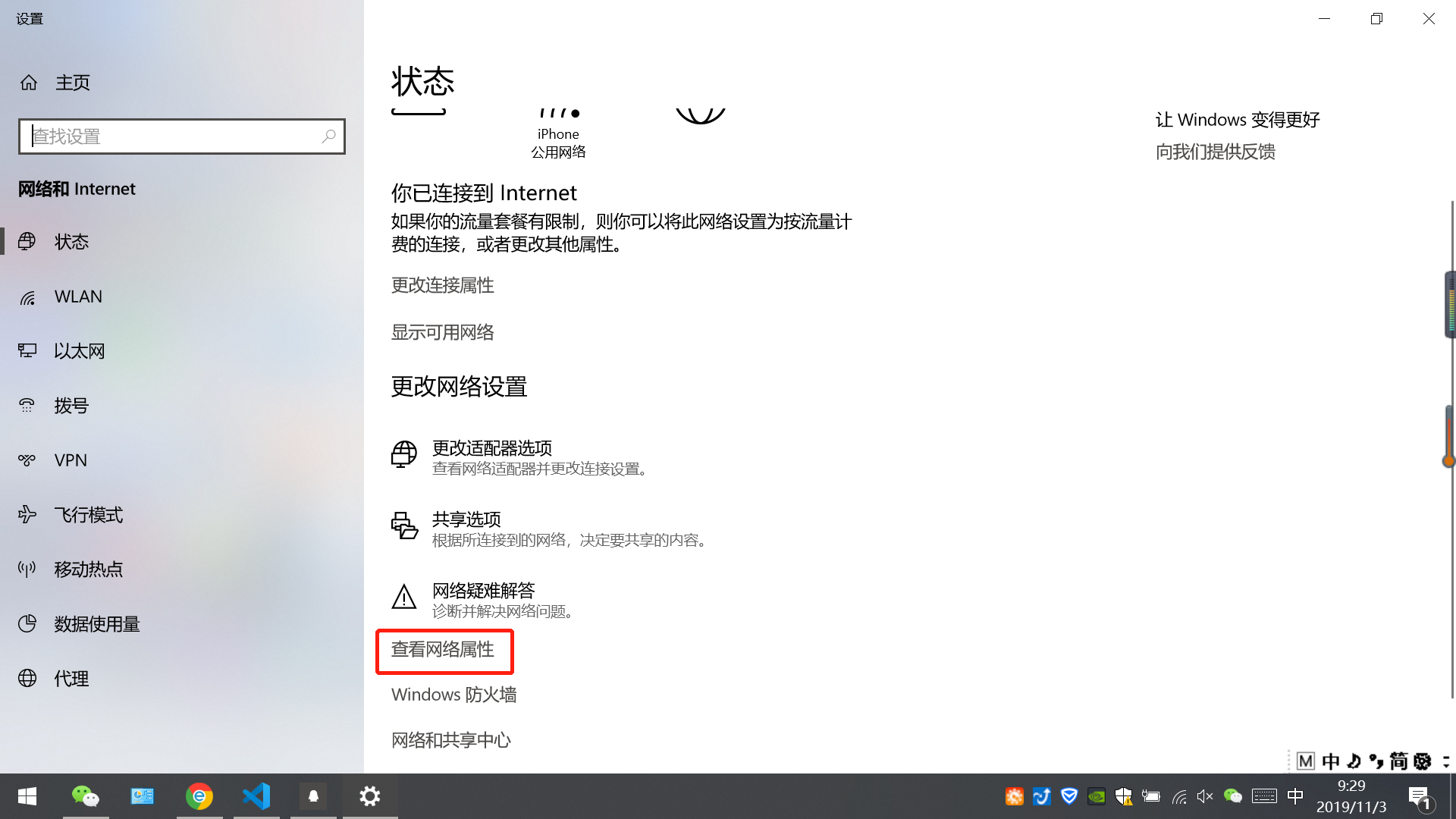Image resolution: width=1456 pixels, height=819 pixels.
Task: Click 显示可用网络 to show available networks
Action: (x=442, y=331)
